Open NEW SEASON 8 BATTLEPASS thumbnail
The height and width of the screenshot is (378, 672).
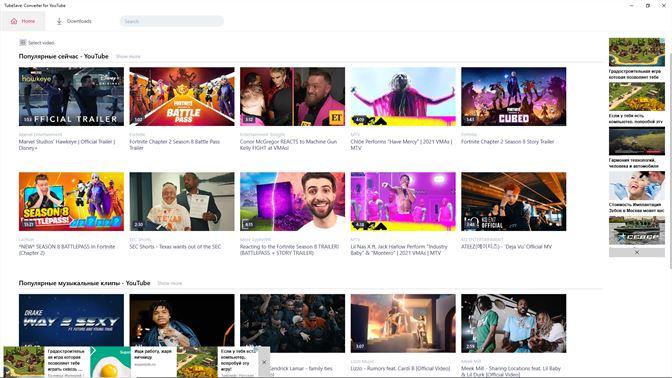(x=71, y=202)
